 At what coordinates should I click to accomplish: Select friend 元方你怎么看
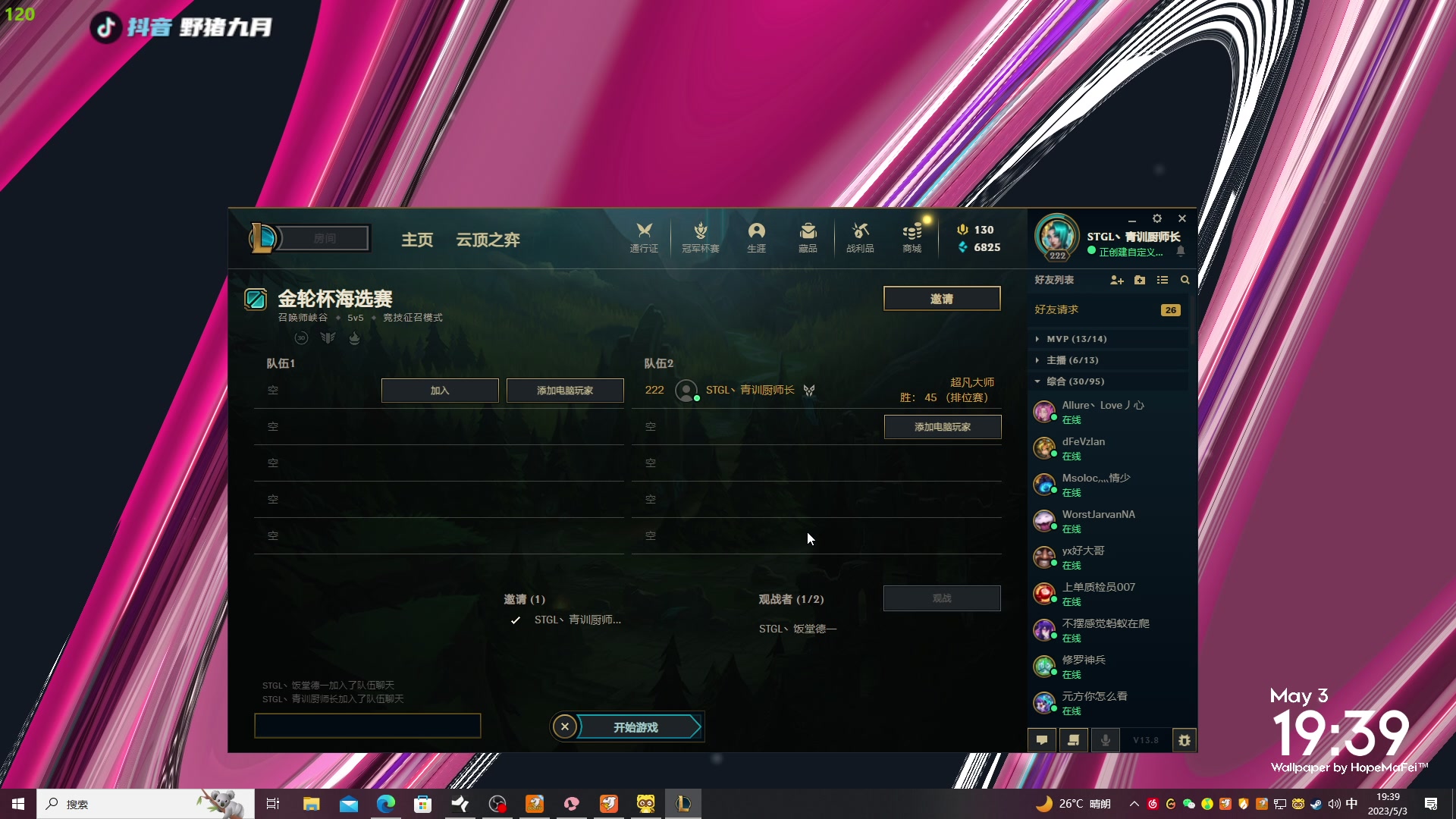[x=1108, y=703]
